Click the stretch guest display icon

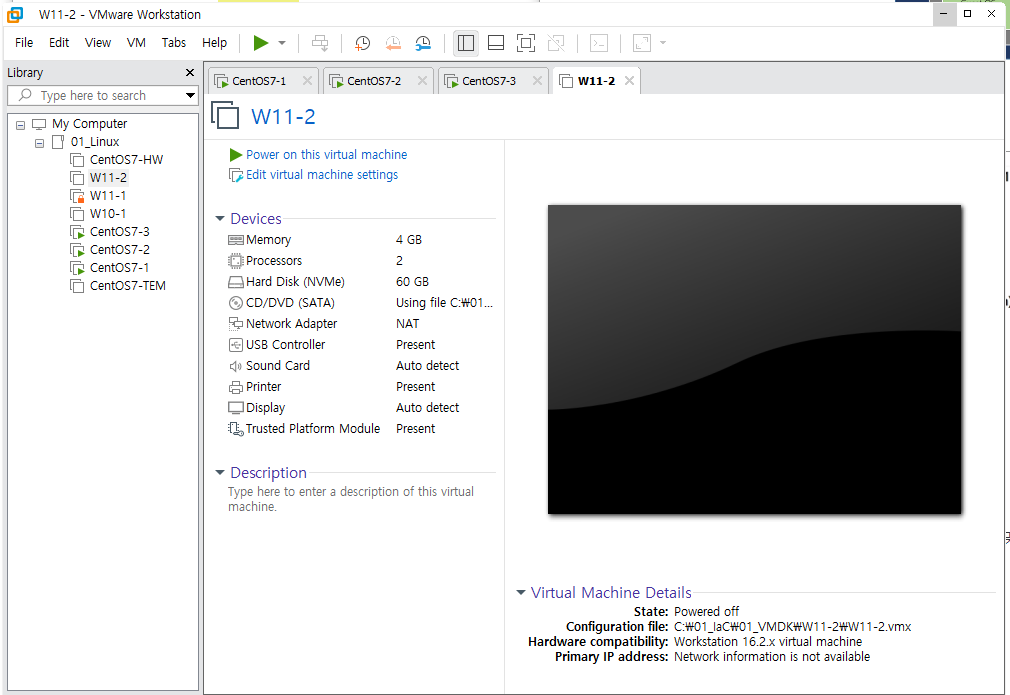642,43
